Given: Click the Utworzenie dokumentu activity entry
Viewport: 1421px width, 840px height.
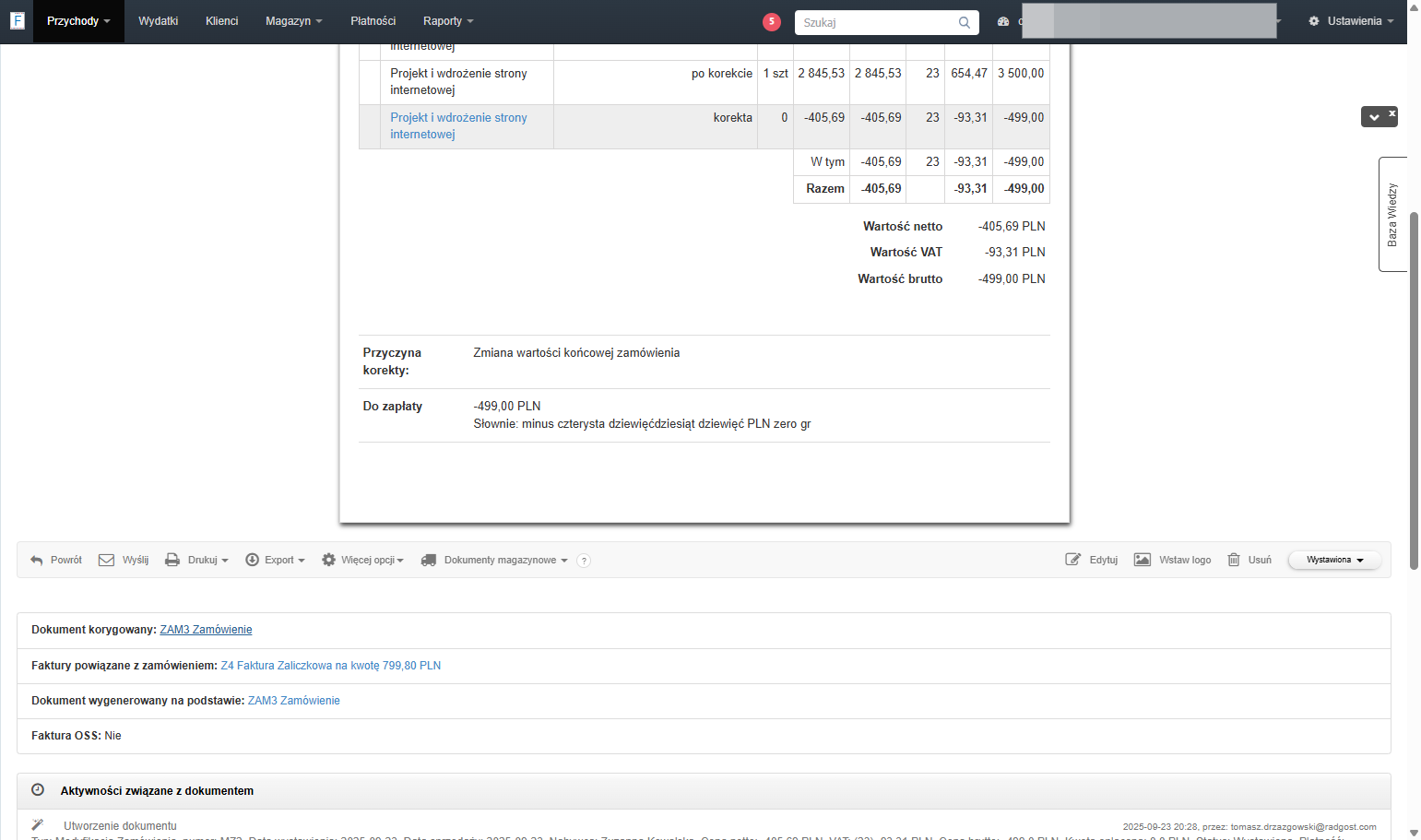Looking at the screenshot, I should click(120, 826).
